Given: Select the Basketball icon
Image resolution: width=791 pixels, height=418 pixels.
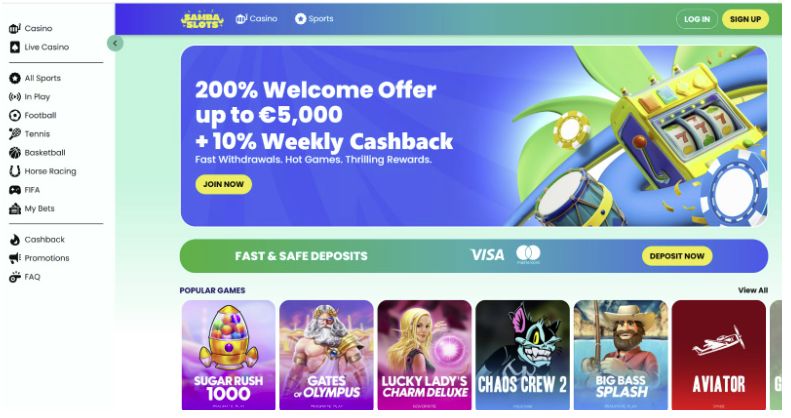Looking at the screenshot, I should coord(15,152).
